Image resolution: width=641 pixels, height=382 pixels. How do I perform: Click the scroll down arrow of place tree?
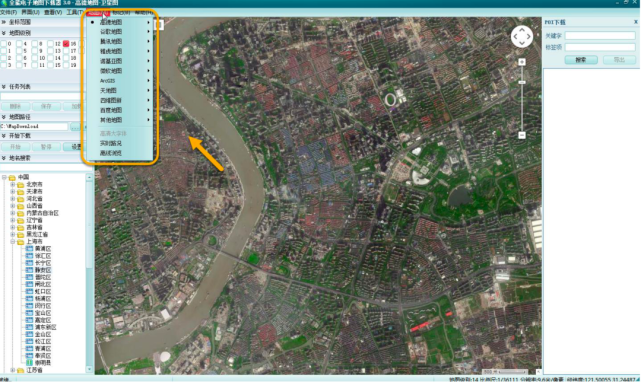[90, 369]
